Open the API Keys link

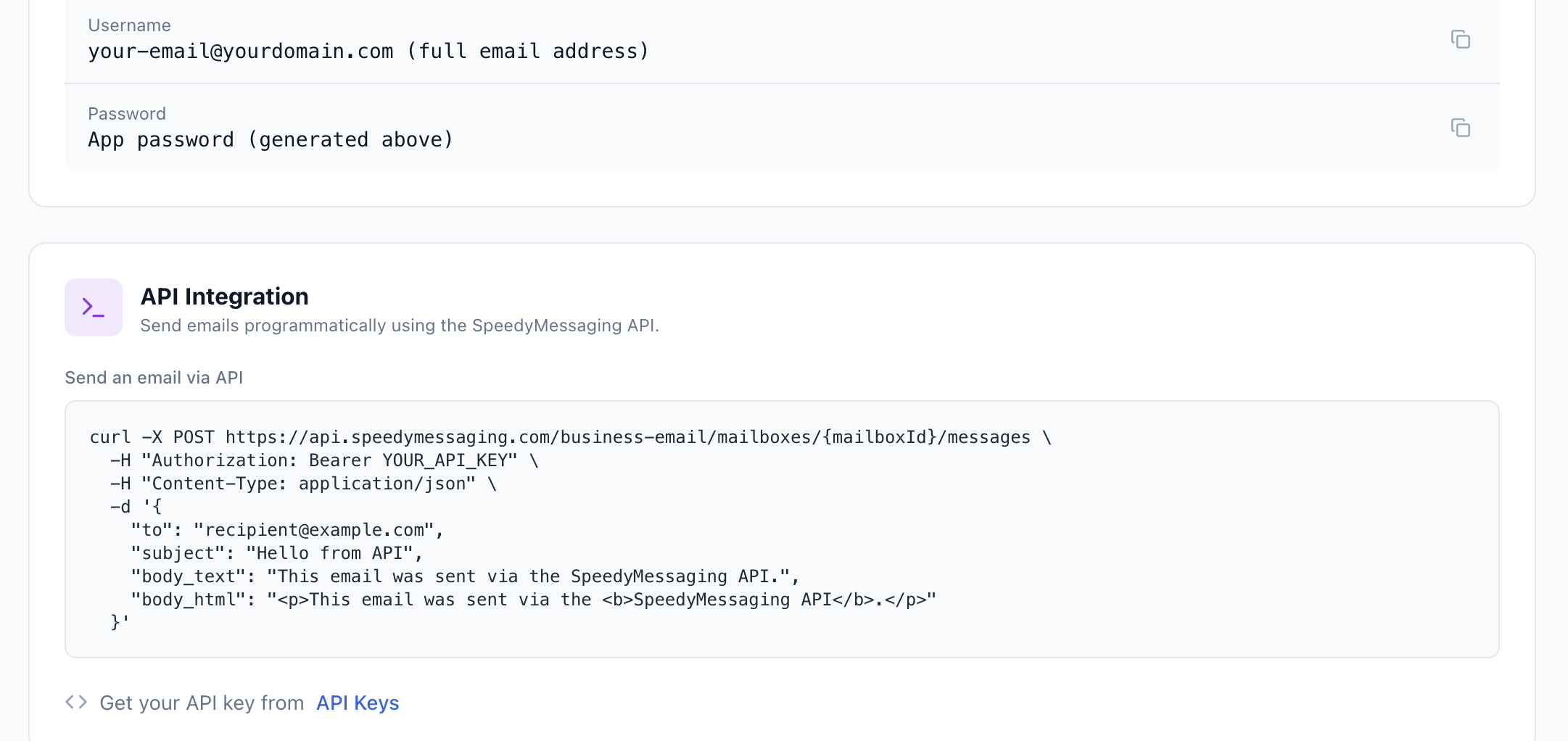[358, 703]
